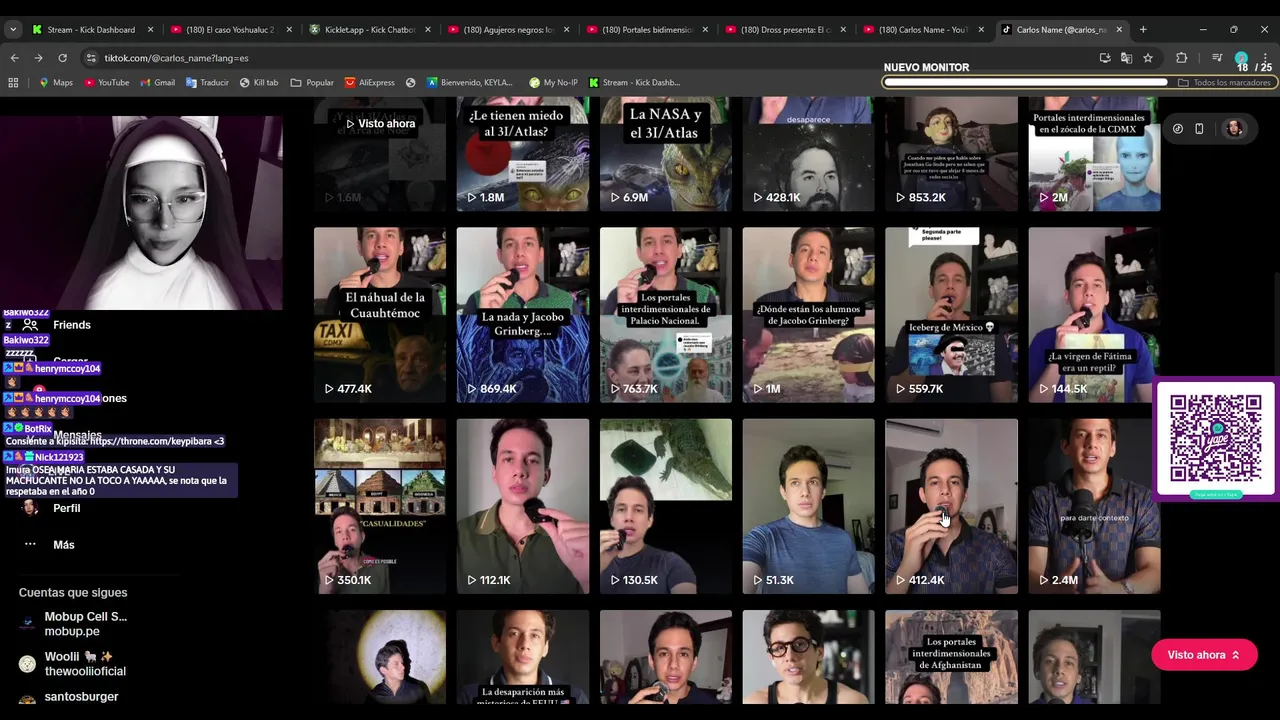Open video Le tienen miedo al 3I/Atlas
1280x720 pixels.
click(523, 154)
